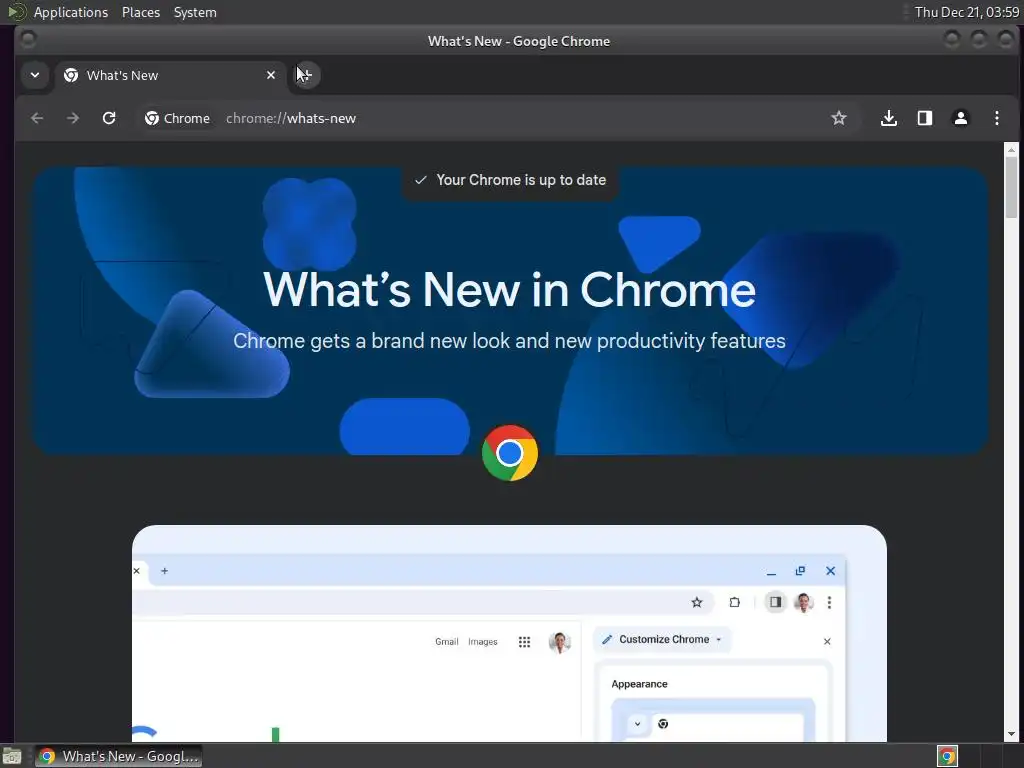Click the scrollbar up arrow
This screenshot has height=768, width=1024.
1011,150
